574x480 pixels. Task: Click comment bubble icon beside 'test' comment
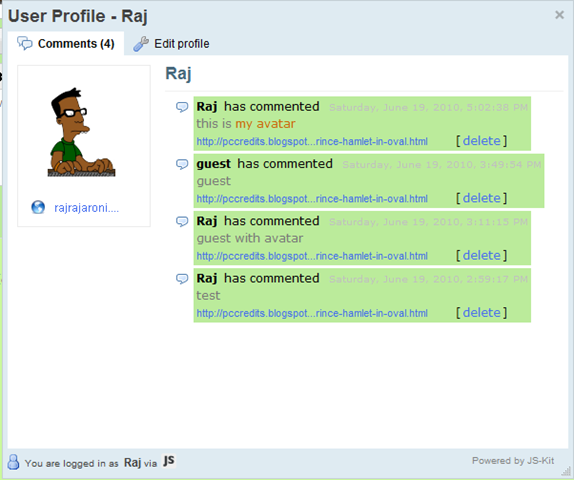click(182, 279)
